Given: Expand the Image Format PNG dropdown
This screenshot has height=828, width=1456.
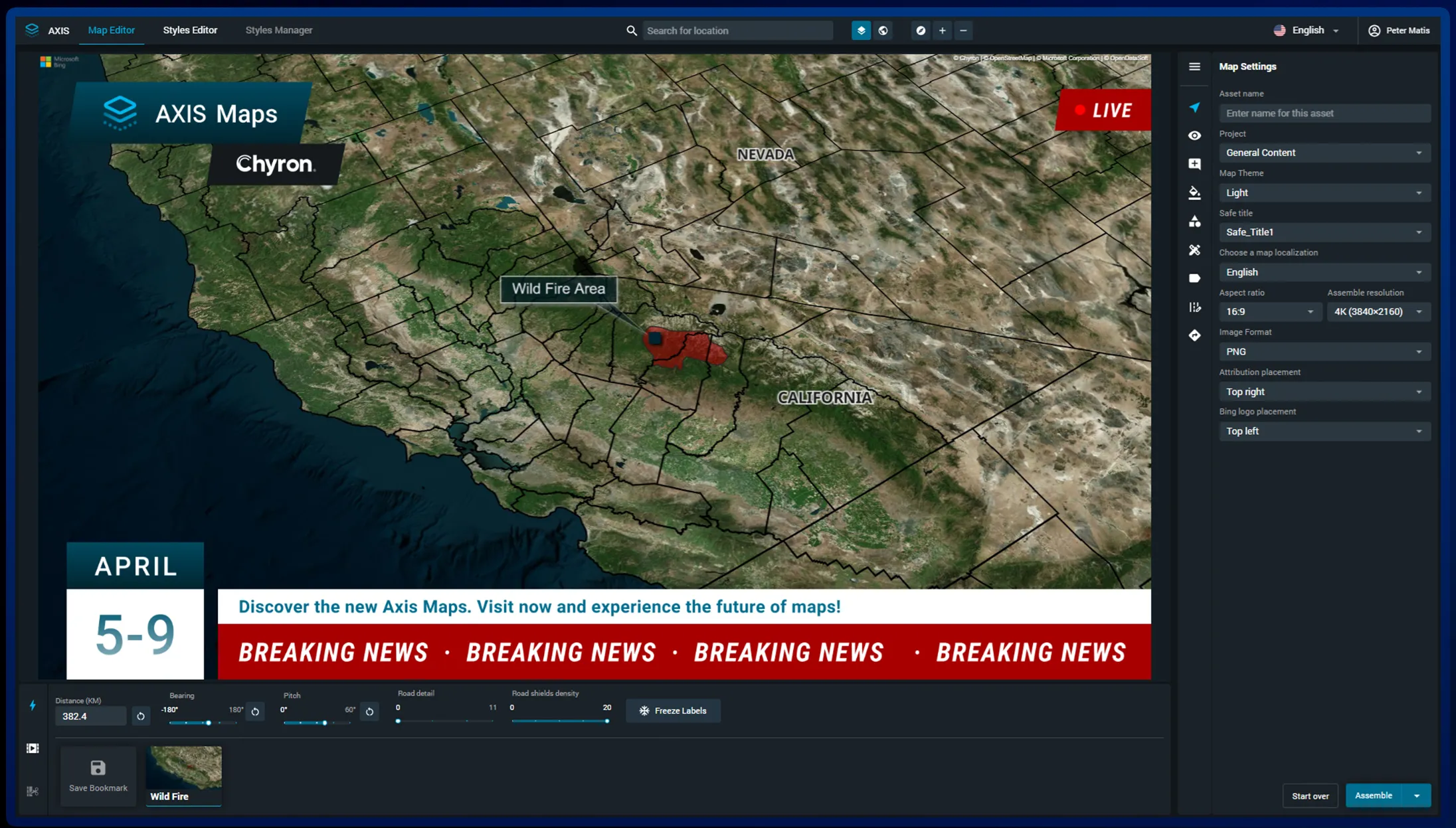Looking at the screenshot, I should click(x=1324, y=351).
